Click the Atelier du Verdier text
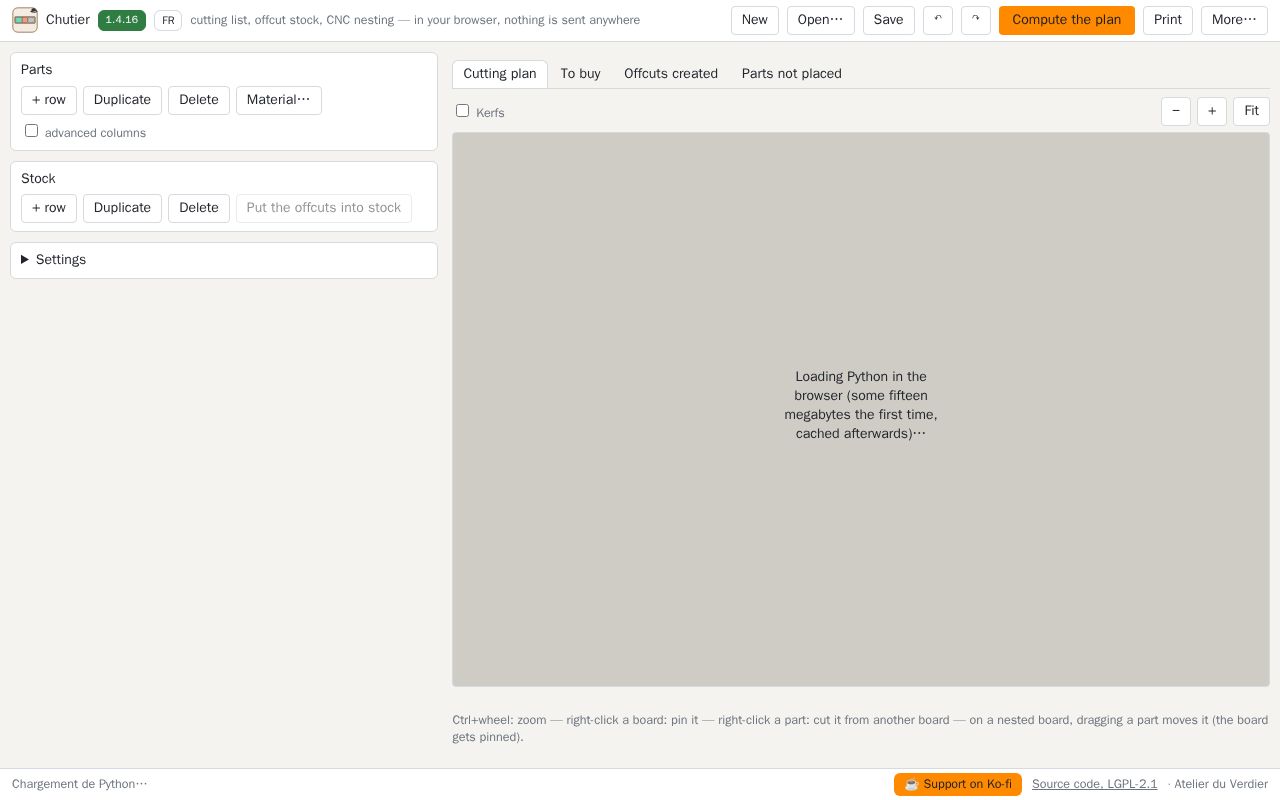Image resolution: width=1280 pixels, height=800 pixels. point(1221,784)
